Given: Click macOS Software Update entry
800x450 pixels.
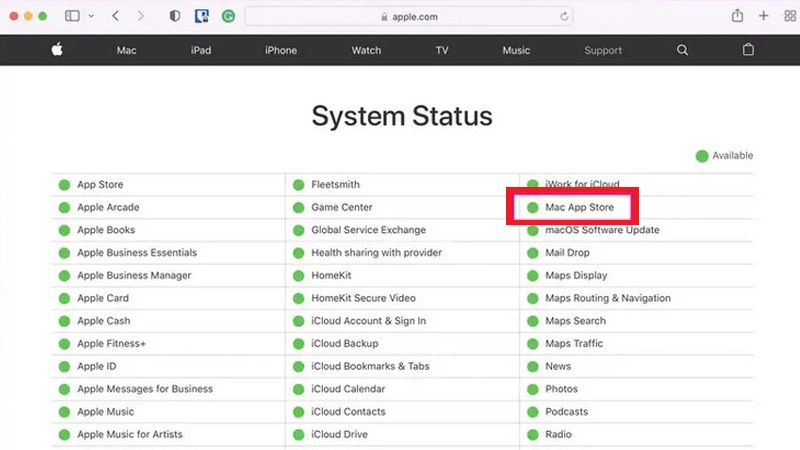Looking at the screenshot, I should (602, 230).
